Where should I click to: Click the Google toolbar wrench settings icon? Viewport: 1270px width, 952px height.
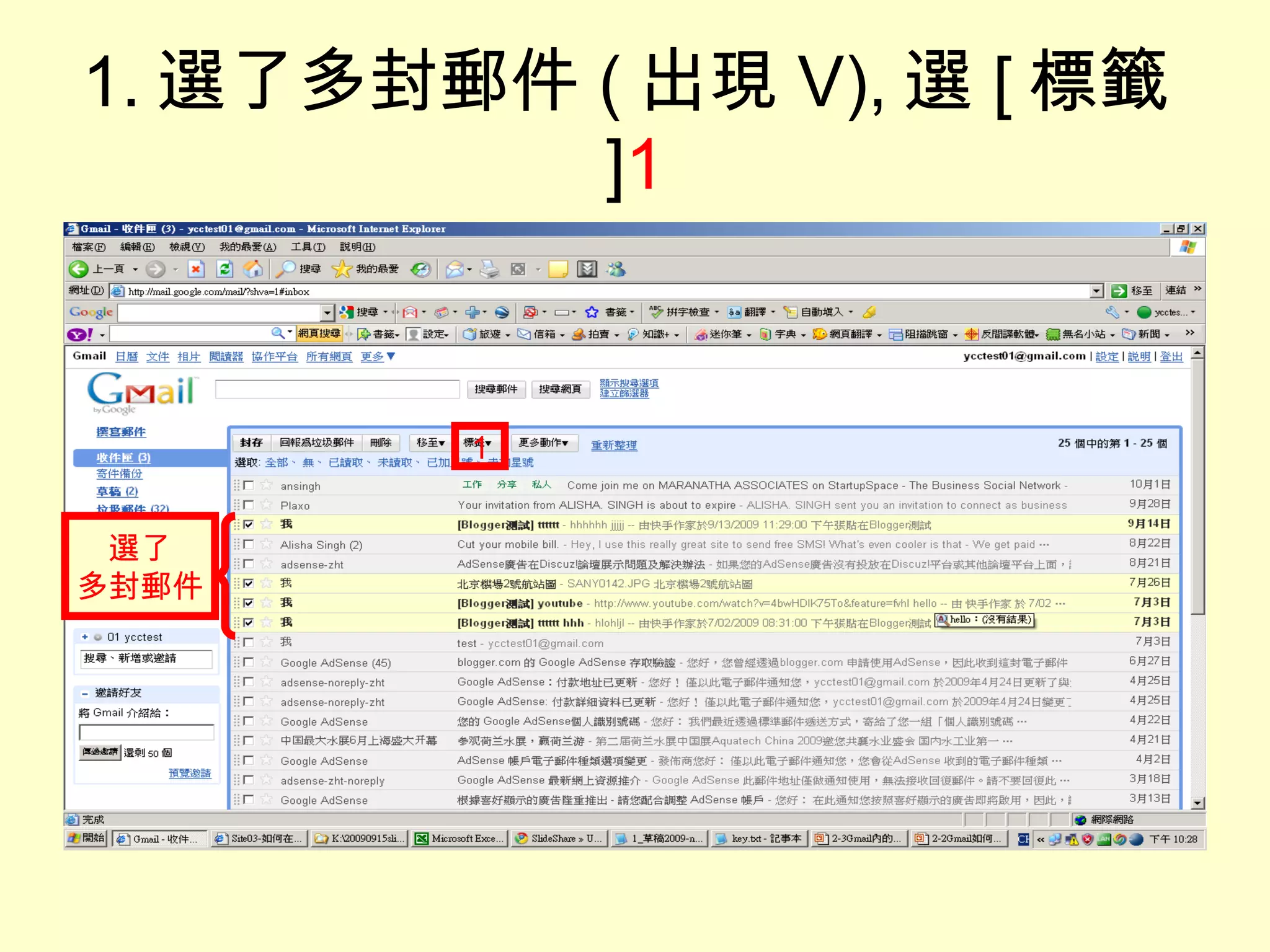(1112, 312)
